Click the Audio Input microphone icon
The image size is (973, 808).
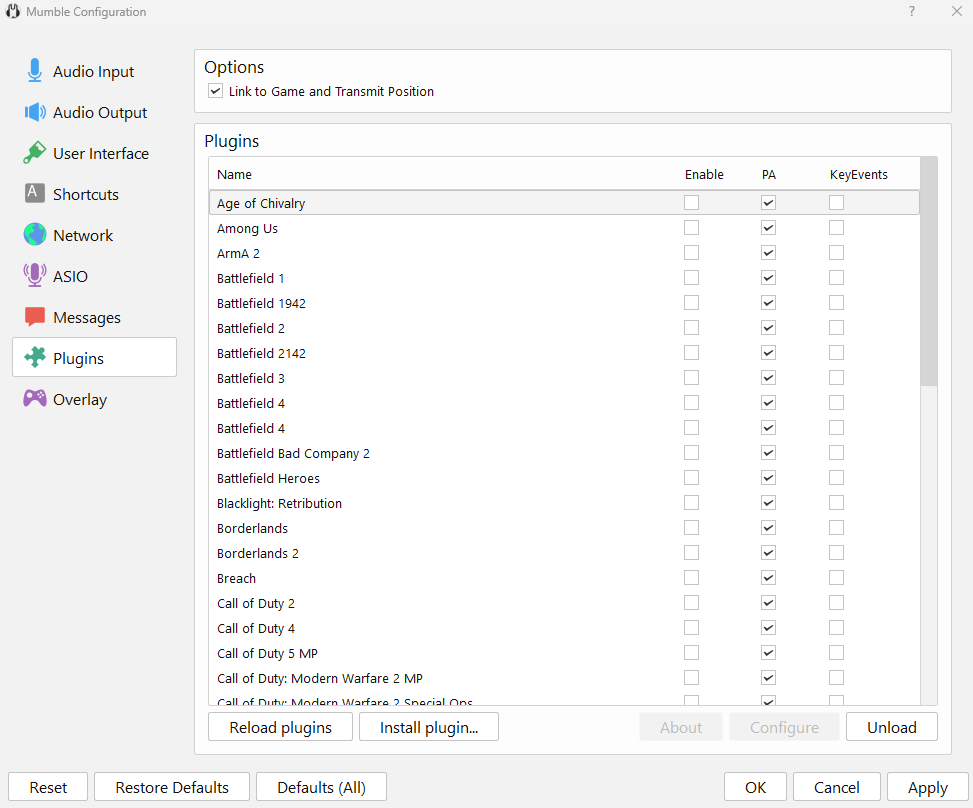pos(35,71)
